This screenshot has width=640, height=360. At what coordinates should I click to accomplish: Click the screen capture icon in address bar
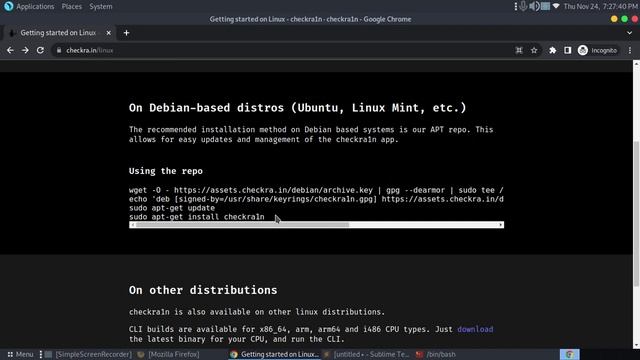click(x=519, y=50)
